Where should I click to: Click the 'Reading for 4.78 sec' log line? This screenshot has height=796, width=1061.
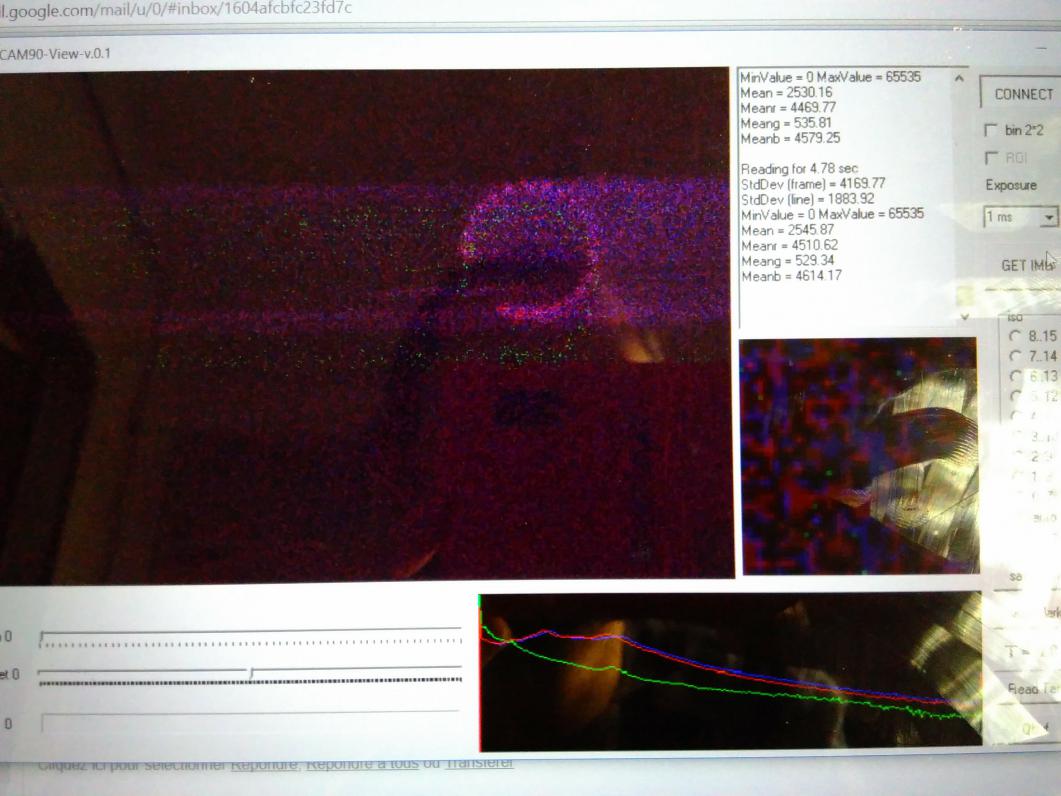pyautogui.click(x=799, y=169)
